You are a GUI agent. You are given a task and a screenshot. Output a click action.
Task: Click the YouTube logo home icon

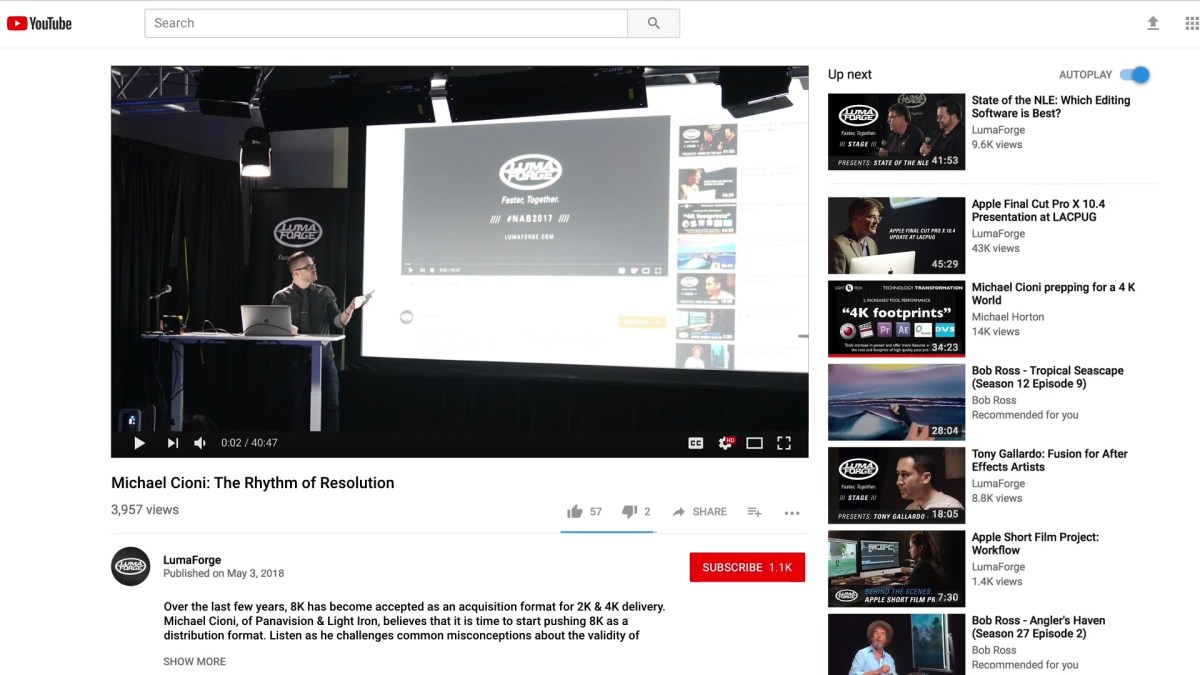click(x=39, y=23)
